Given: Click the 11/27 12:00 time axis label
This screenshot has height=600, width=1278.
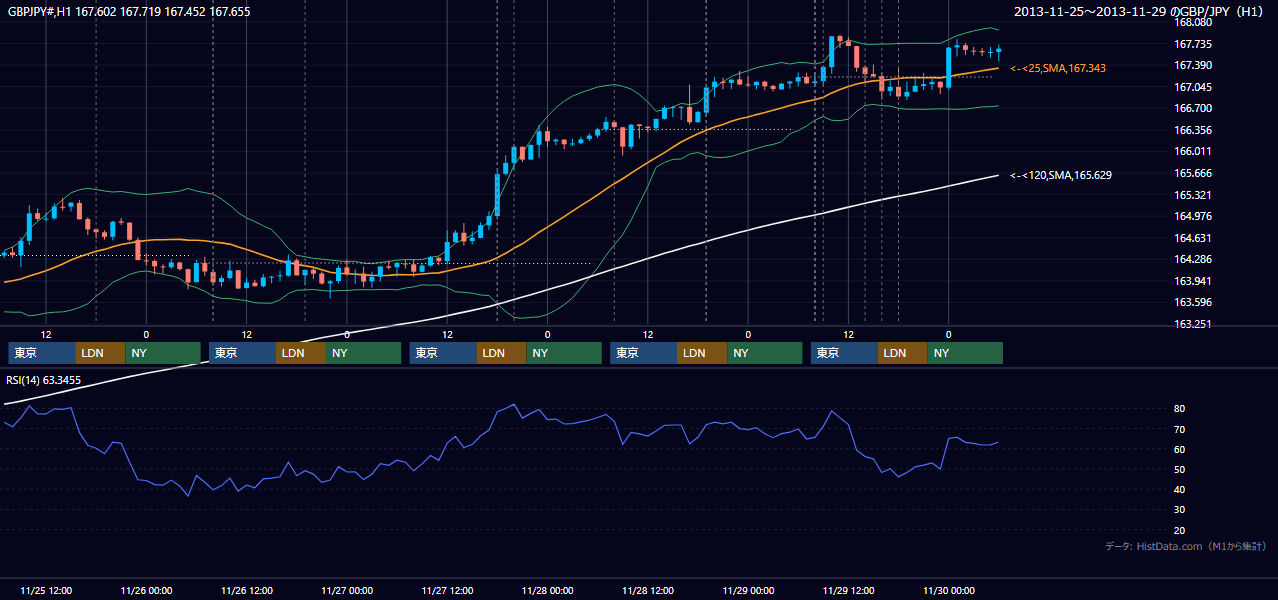Looking at the screenshot, I should click(x=447, y=590).
